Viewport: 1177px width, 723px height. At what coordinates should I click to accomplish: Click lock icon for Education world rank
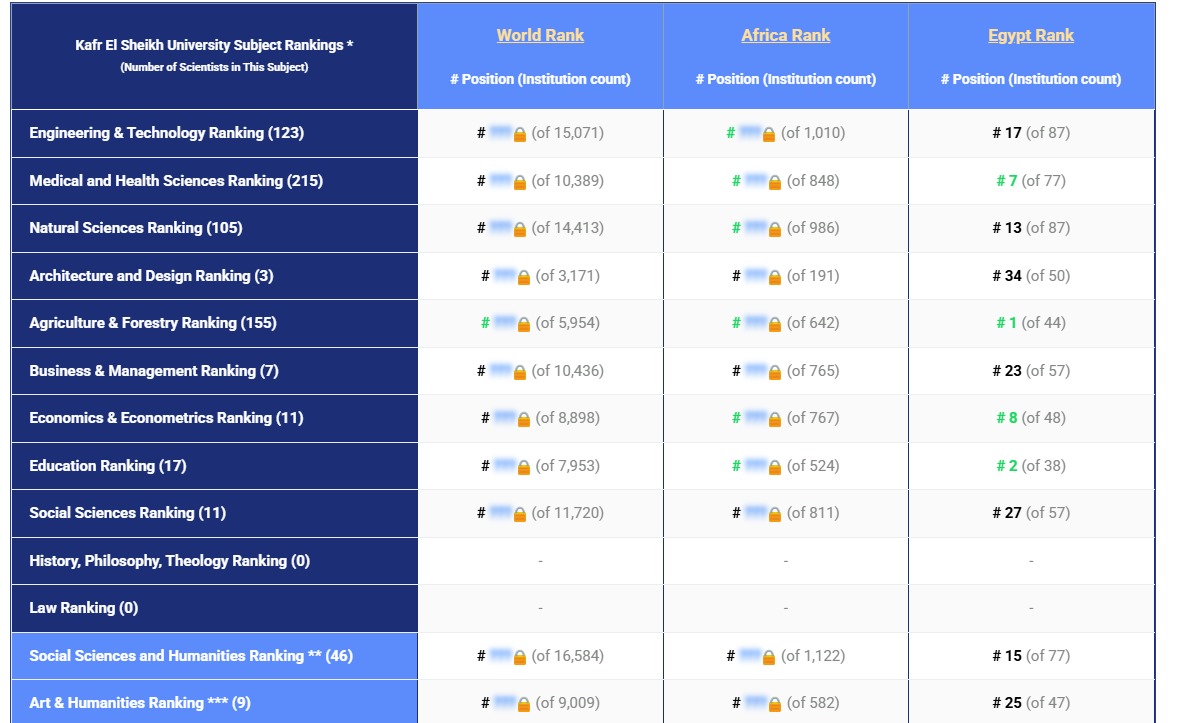[x=523, y=467]
